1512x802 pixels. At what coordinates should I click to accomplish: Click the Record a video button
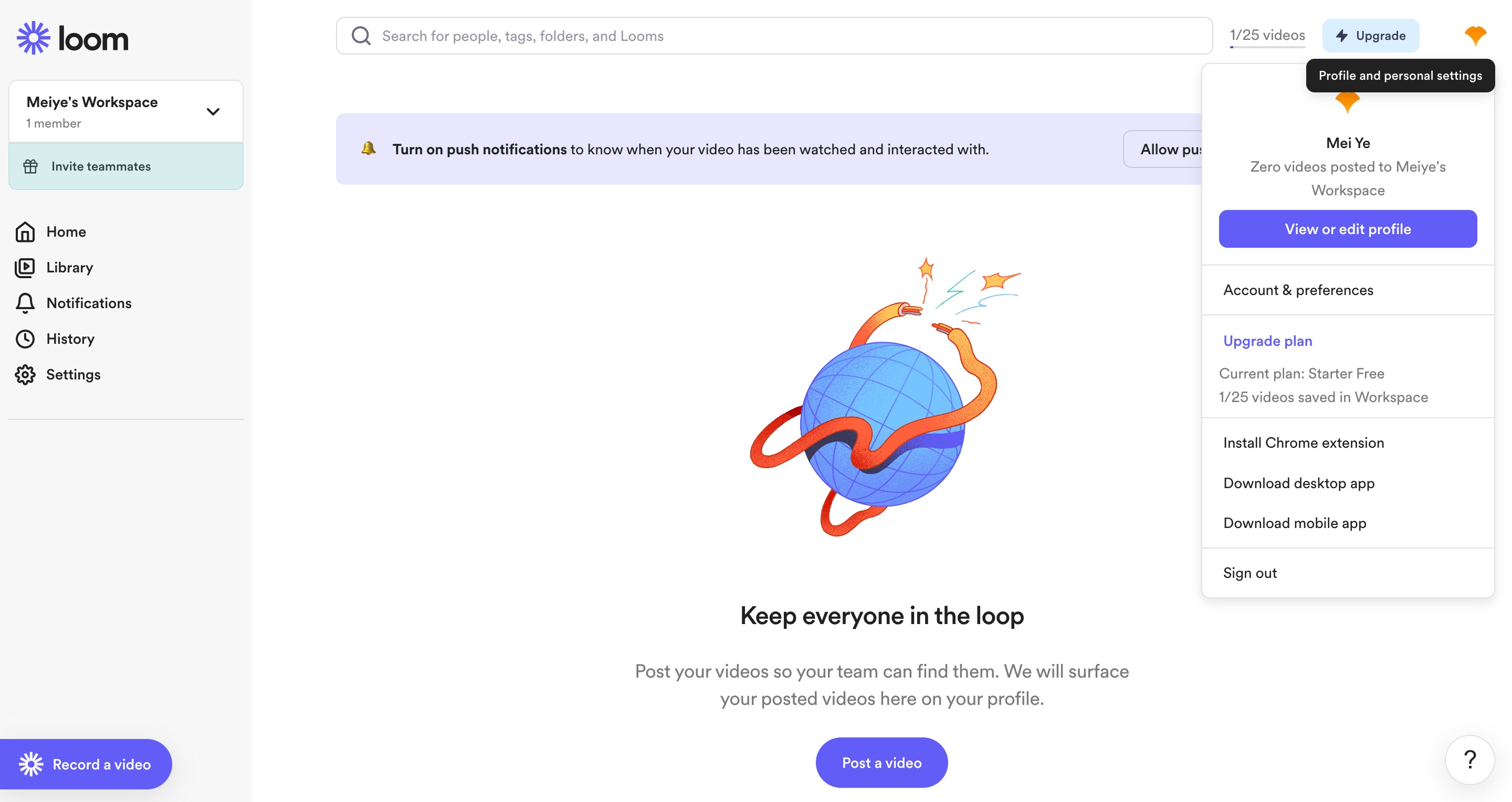click(x=86, y=764)
